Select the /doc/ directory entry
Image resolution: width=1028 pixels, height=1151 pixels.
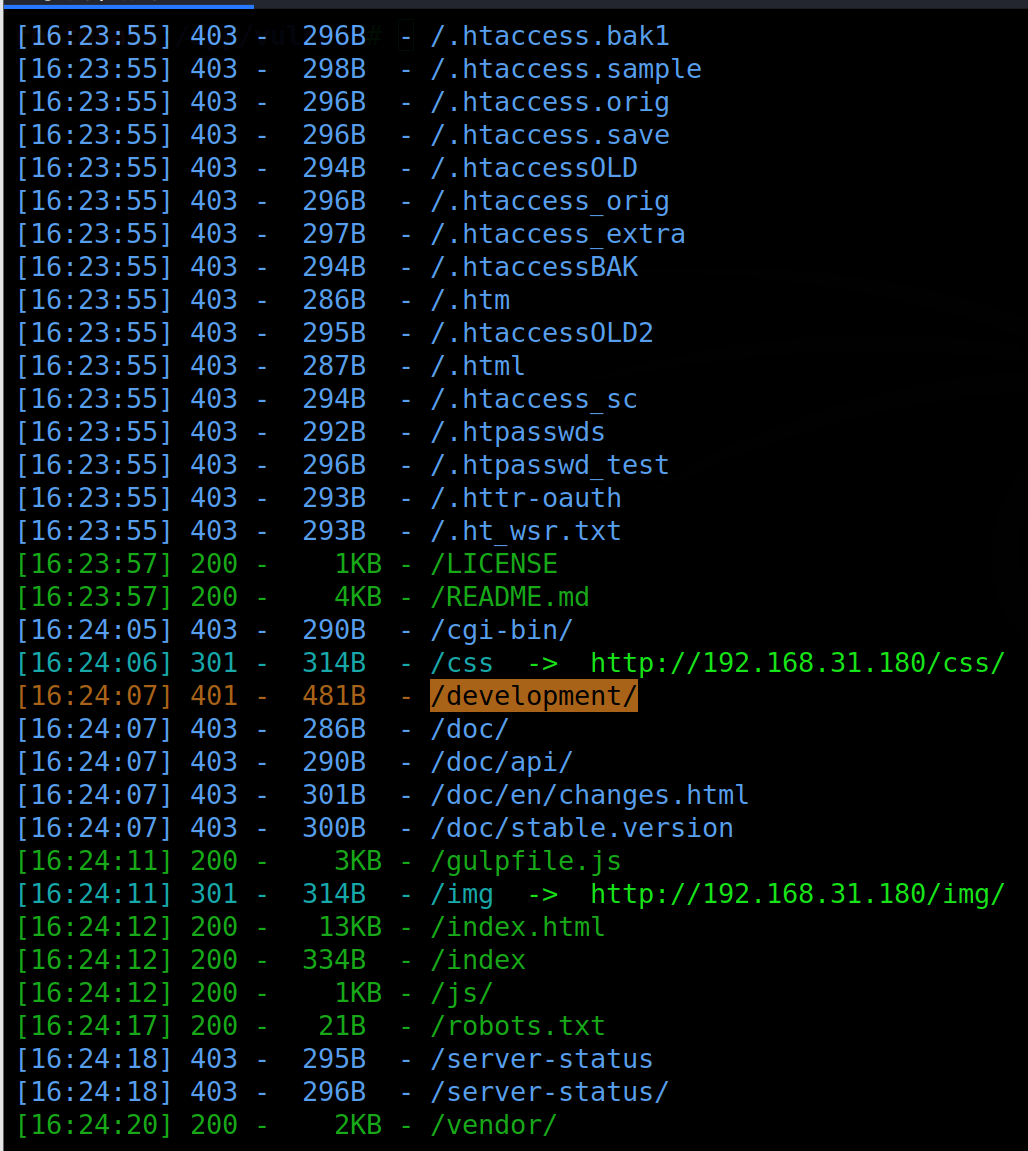pyautogui.click(x=470, y=730)
